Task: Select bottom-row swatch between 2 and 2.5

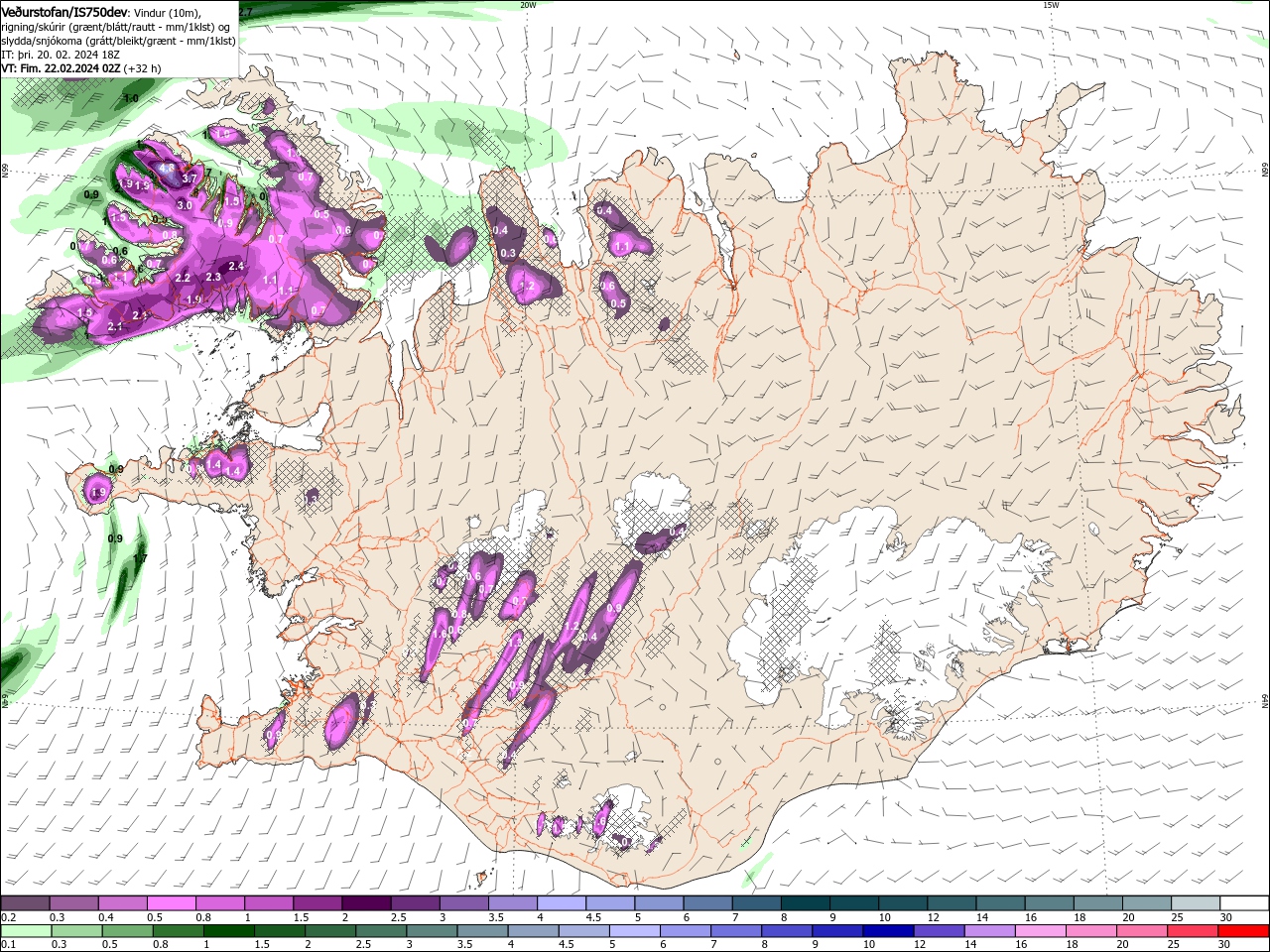Action: coord(329,931)
